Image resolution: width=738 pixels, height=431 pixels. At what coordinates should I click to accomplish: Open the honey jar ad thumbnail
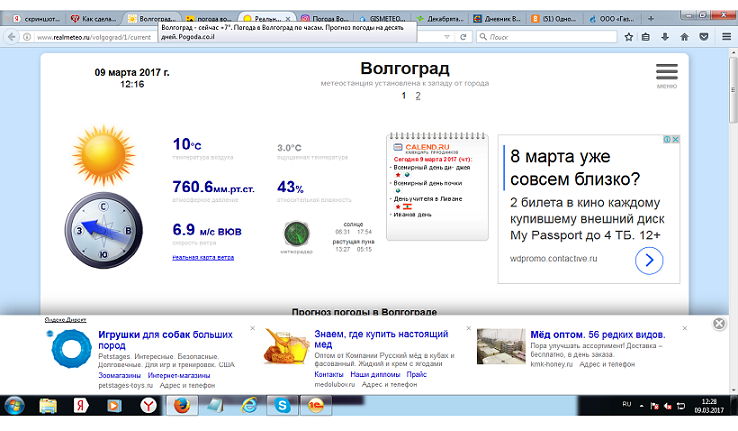point(284,345)
